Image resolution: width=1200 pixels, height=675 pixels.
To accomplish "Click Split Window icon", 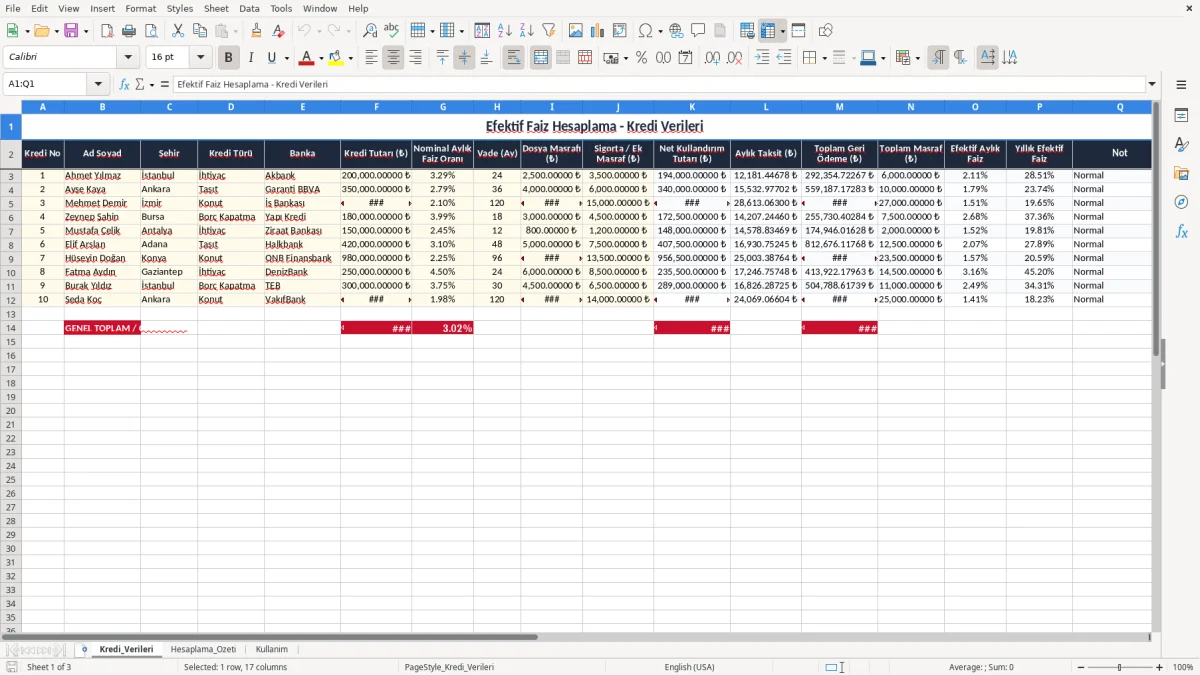I will tap(798, 31).
